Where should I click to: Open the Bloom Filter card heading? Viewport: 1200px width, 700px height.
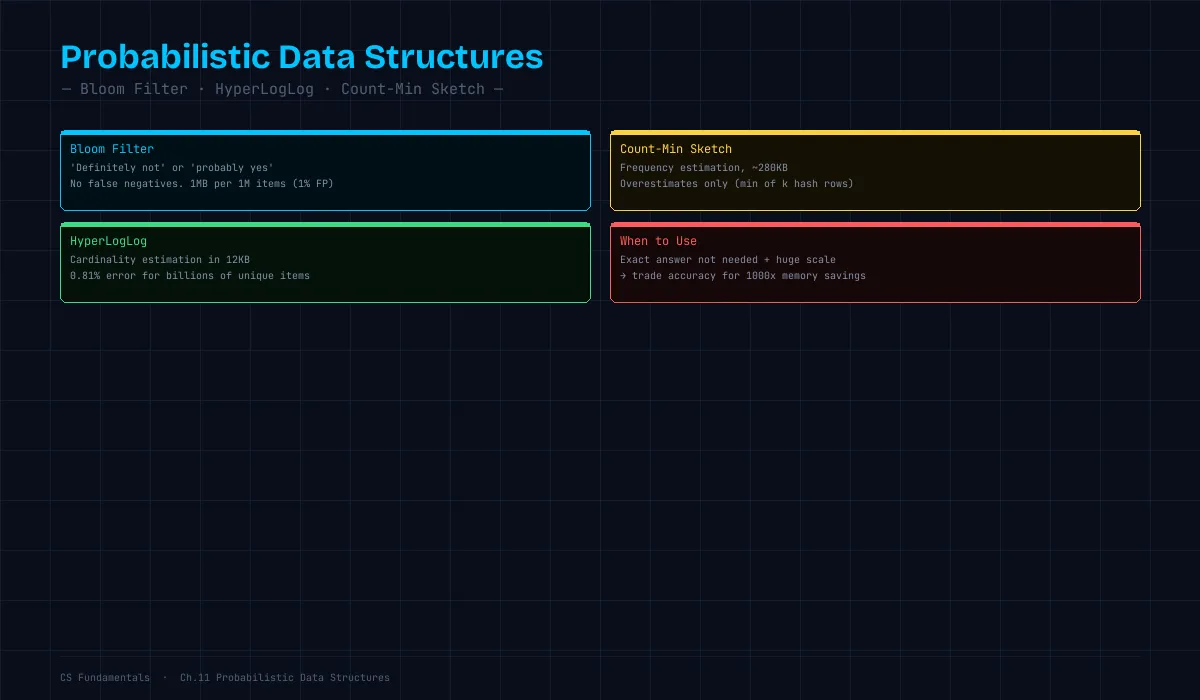pyautogui.click(x=112, y=149)
